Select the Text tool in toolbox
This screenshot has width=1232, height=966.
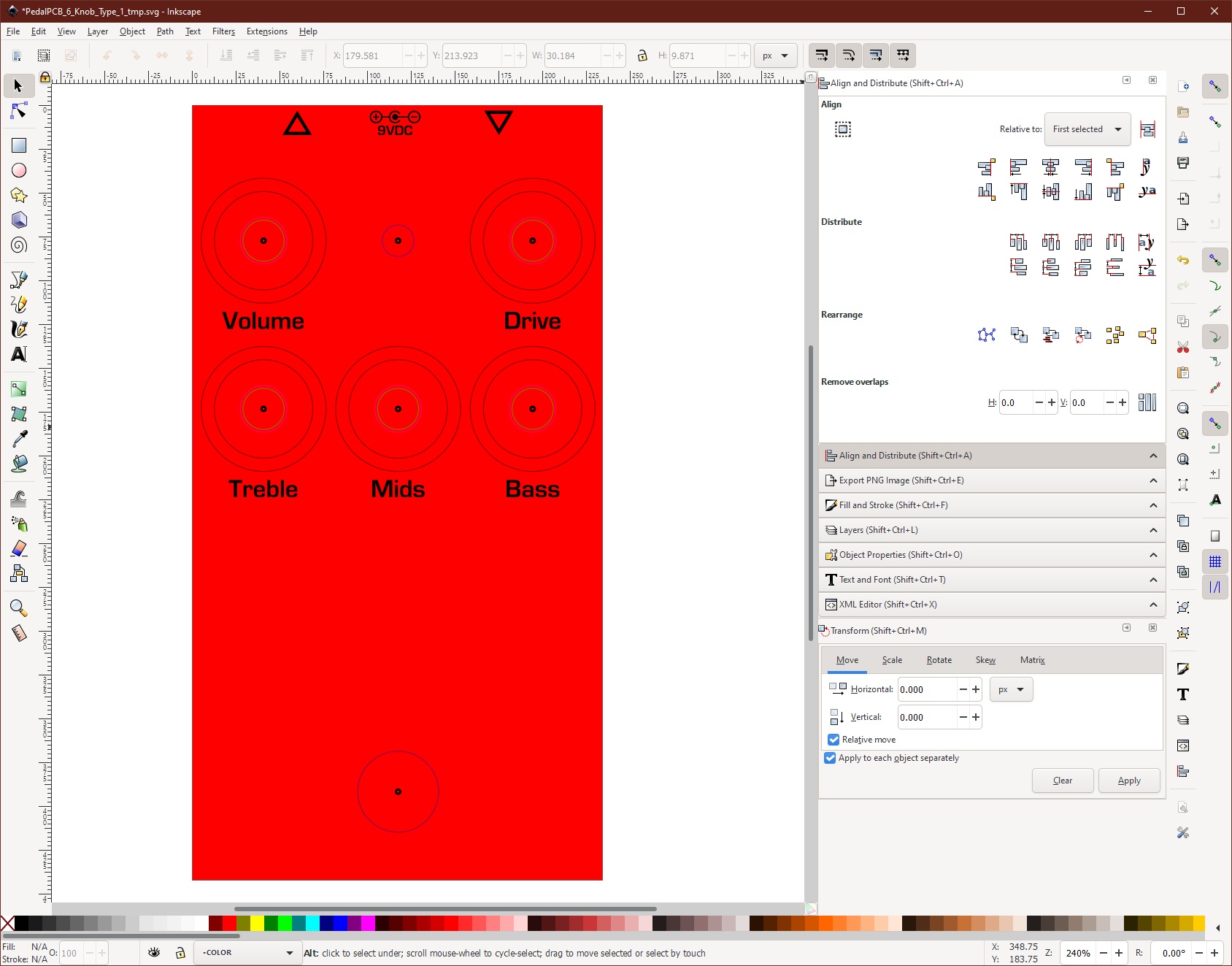pos(19,354)
